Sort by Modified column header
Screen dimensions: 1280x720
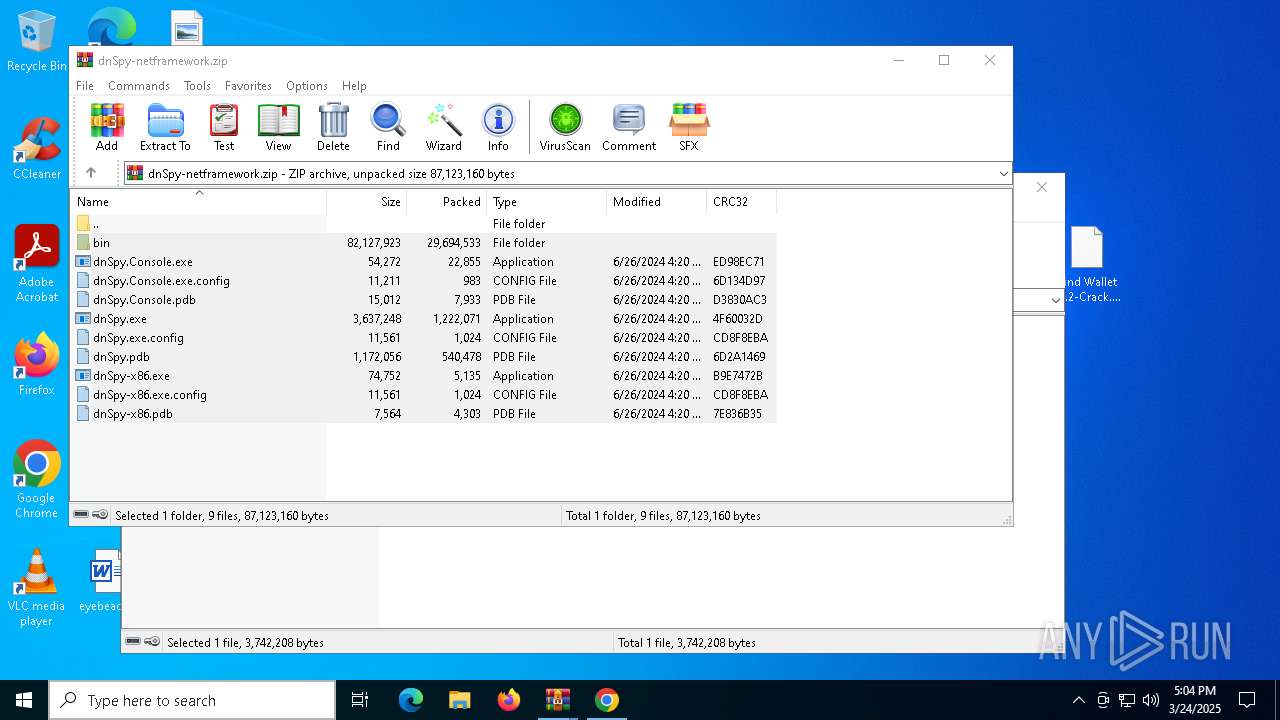pyautogui.click(x=657, y=201)
